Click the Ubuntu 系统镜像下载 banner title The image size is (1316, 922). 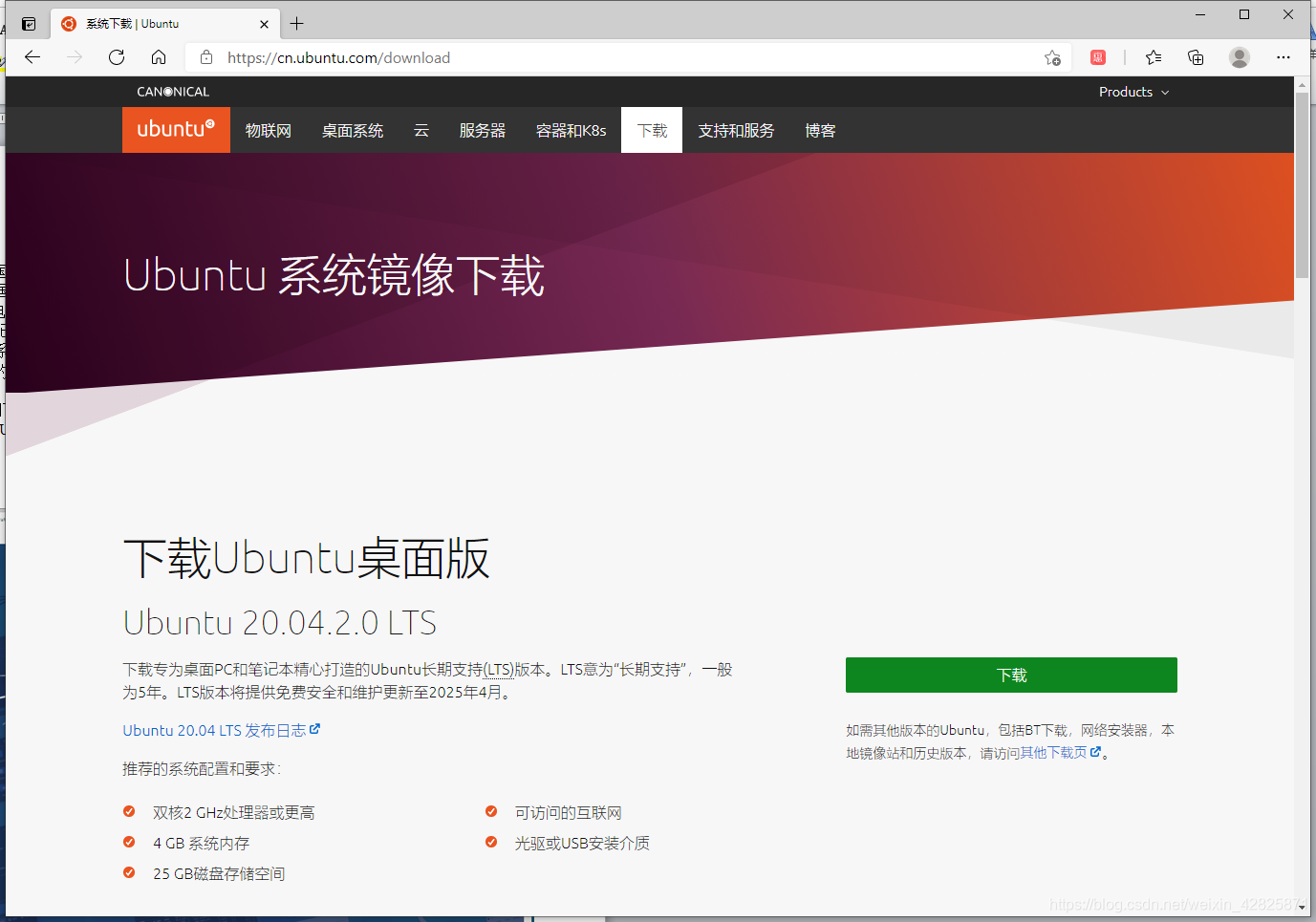point(334,276)
